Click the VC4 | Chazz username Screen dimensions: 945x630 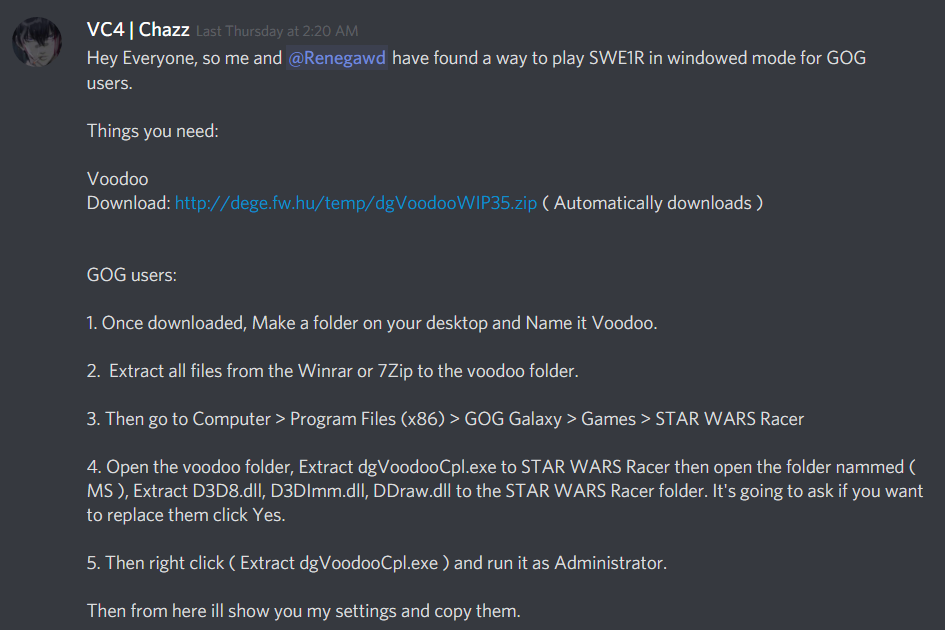coord(138,30)
